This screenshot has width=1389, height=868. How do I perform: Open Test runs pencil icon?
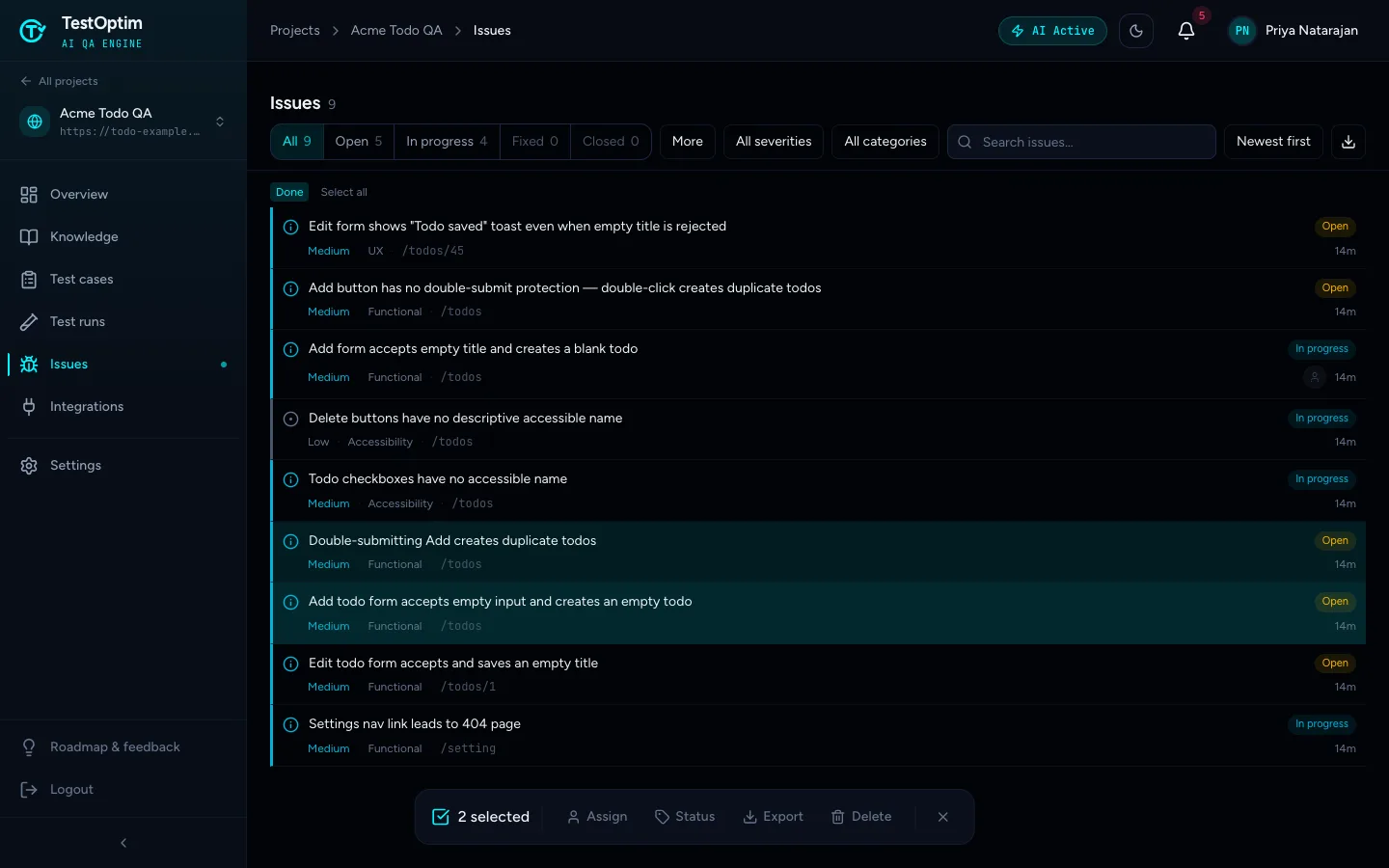[x=29, y=322]
